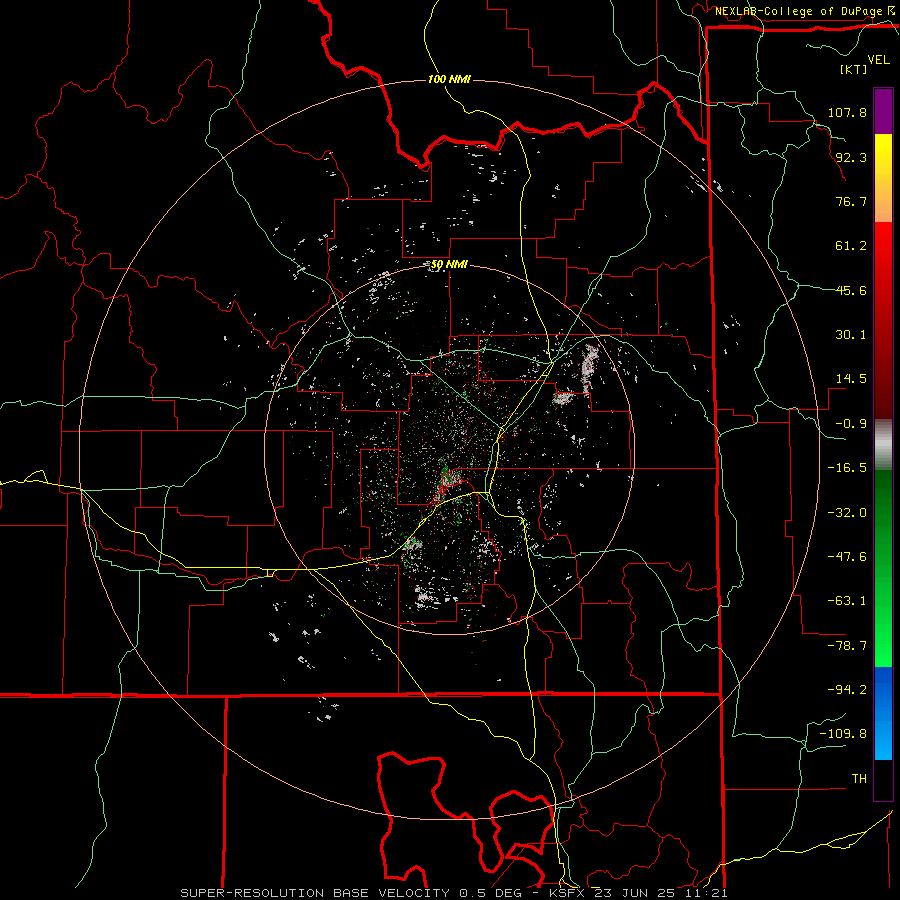Select the 45.6 scale value

[x=851, y=290]
